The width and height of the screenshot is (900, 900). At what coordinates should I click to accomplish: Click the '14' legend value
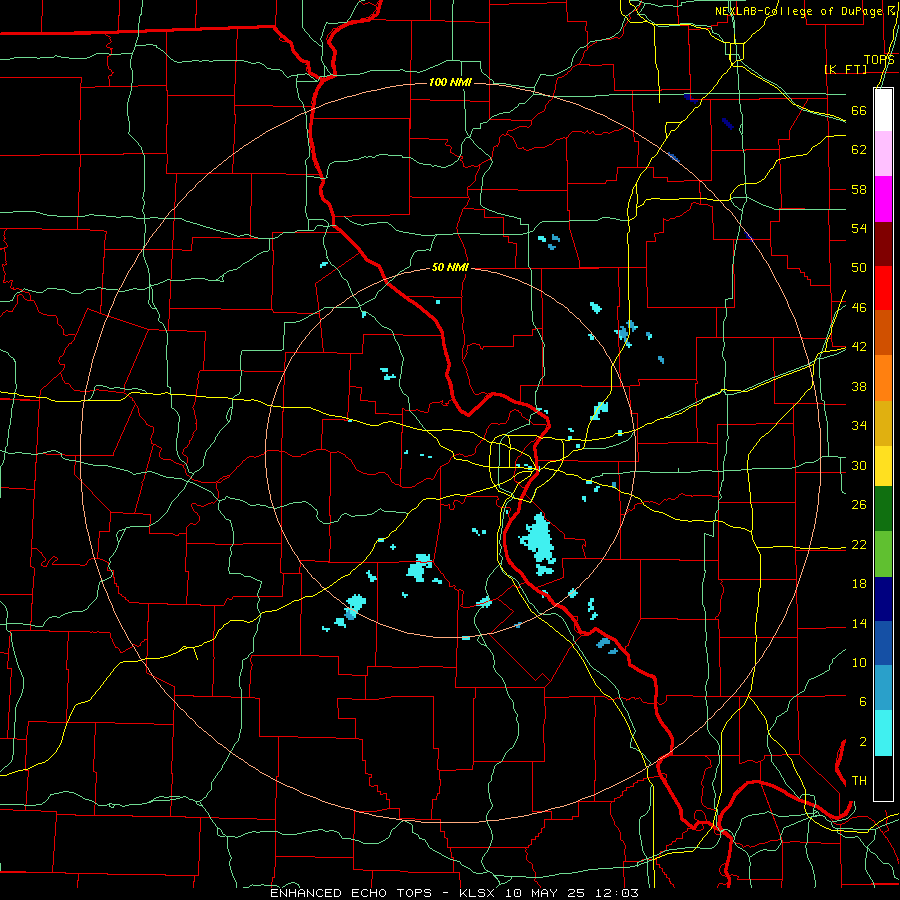859,623
